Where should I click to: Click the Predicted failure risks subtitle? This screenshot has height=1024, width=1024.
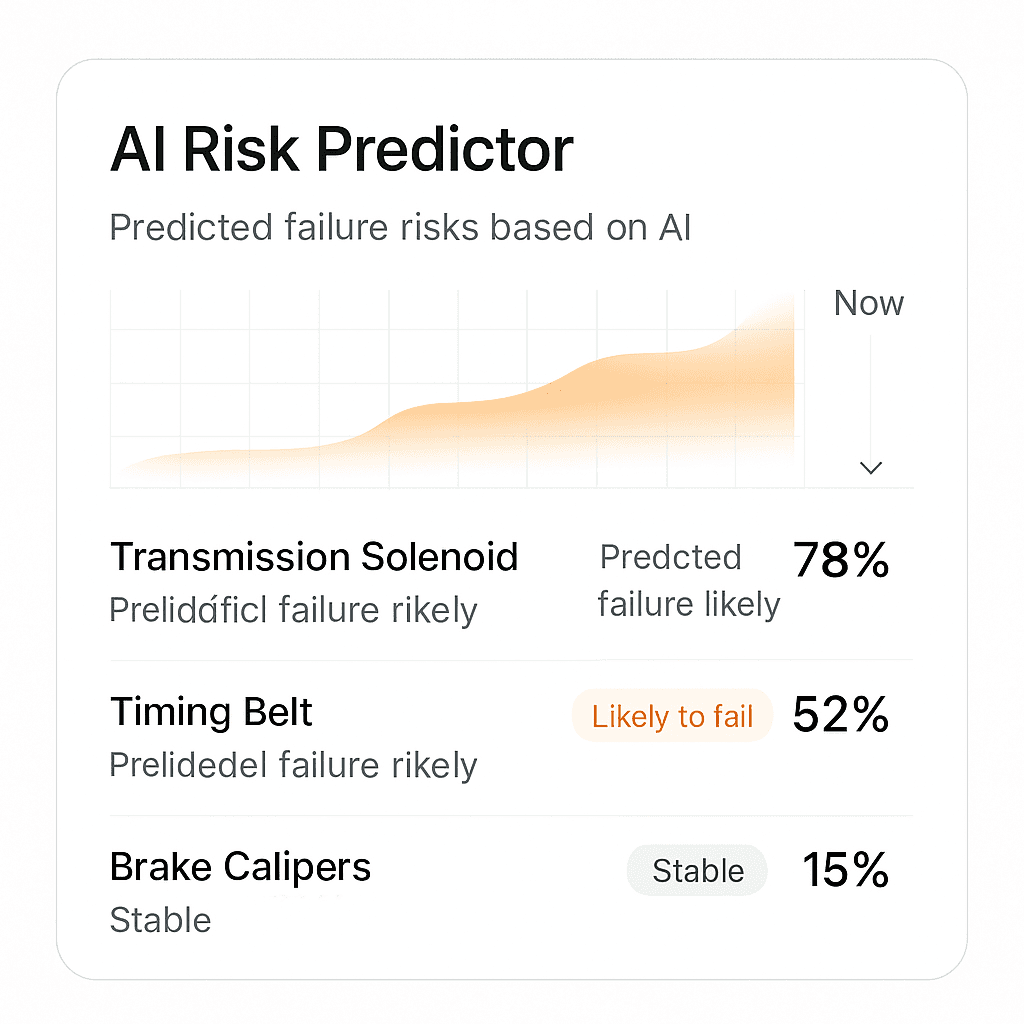point(400,227)
